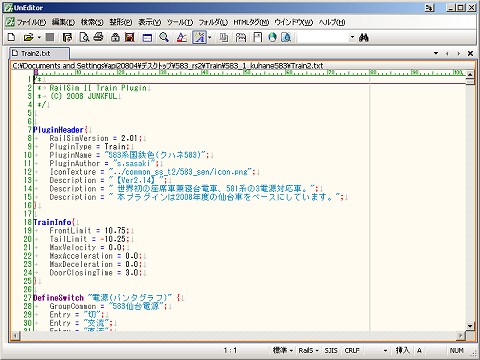Open the 検索(S) menu
The width and height of the screenshot is (480, 360).
(x=92, y=22)
